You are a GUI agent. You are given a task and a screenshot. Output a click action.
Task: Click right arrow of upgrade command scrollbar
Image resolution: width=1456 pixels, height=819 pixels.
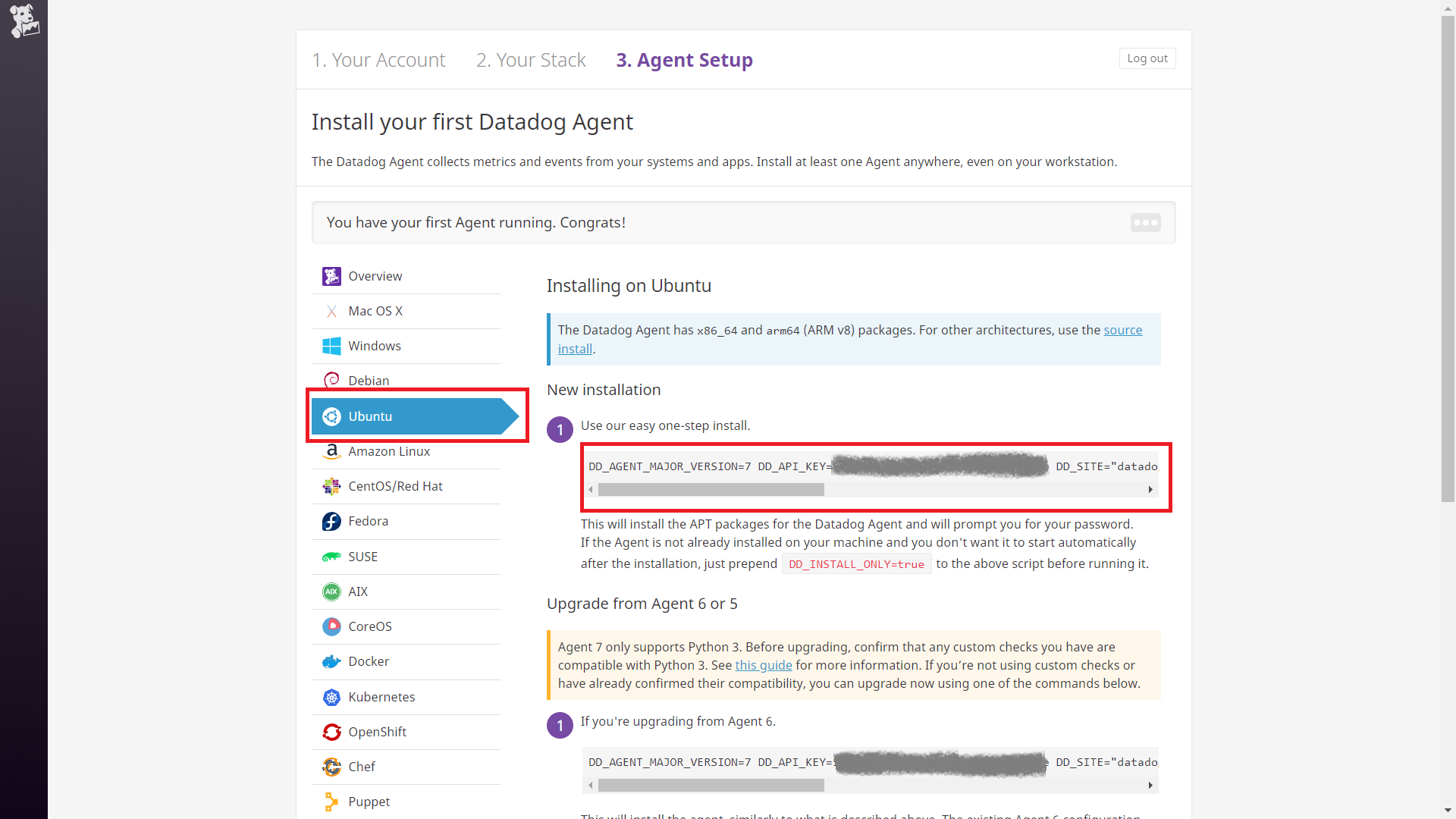[1150, 786]
